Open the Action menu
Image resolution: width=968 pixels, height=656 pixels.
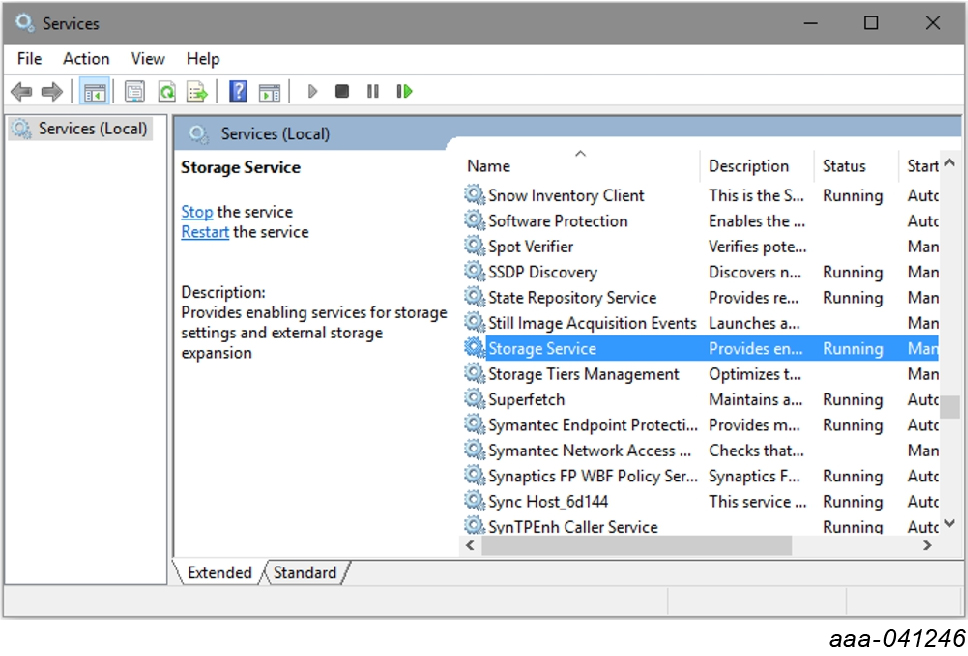86,59
